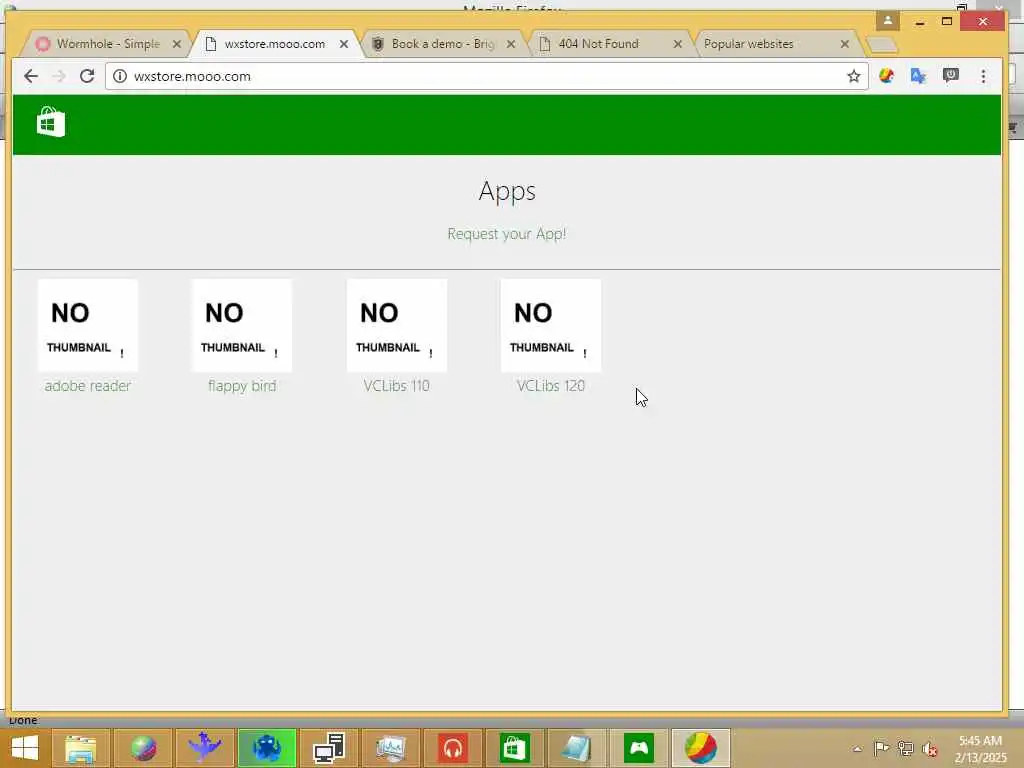Open the Google Translate extension icon

pyautogui.click(x=918, y=76)
